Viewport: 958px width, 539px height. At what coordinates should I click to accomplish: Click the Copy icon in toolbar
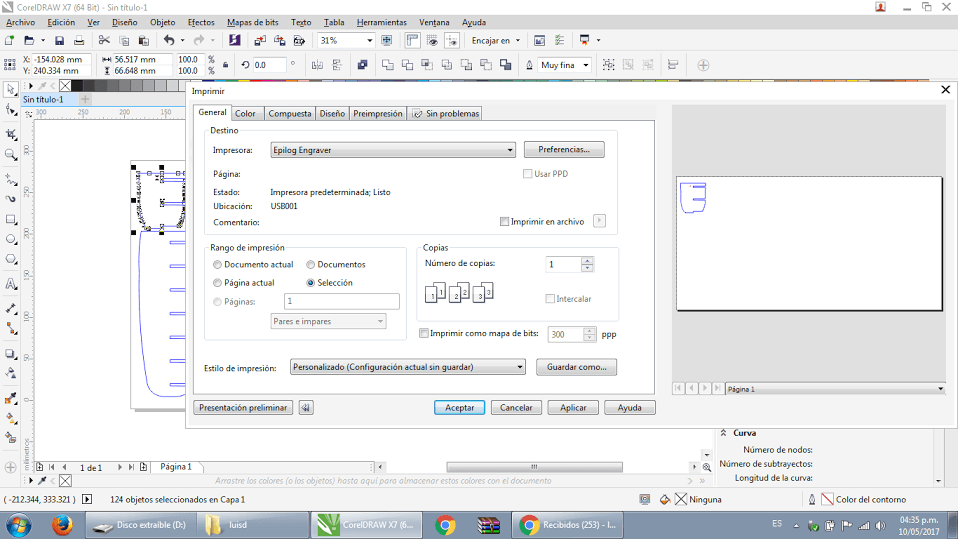pyautogui.click(x=124, y=40)
